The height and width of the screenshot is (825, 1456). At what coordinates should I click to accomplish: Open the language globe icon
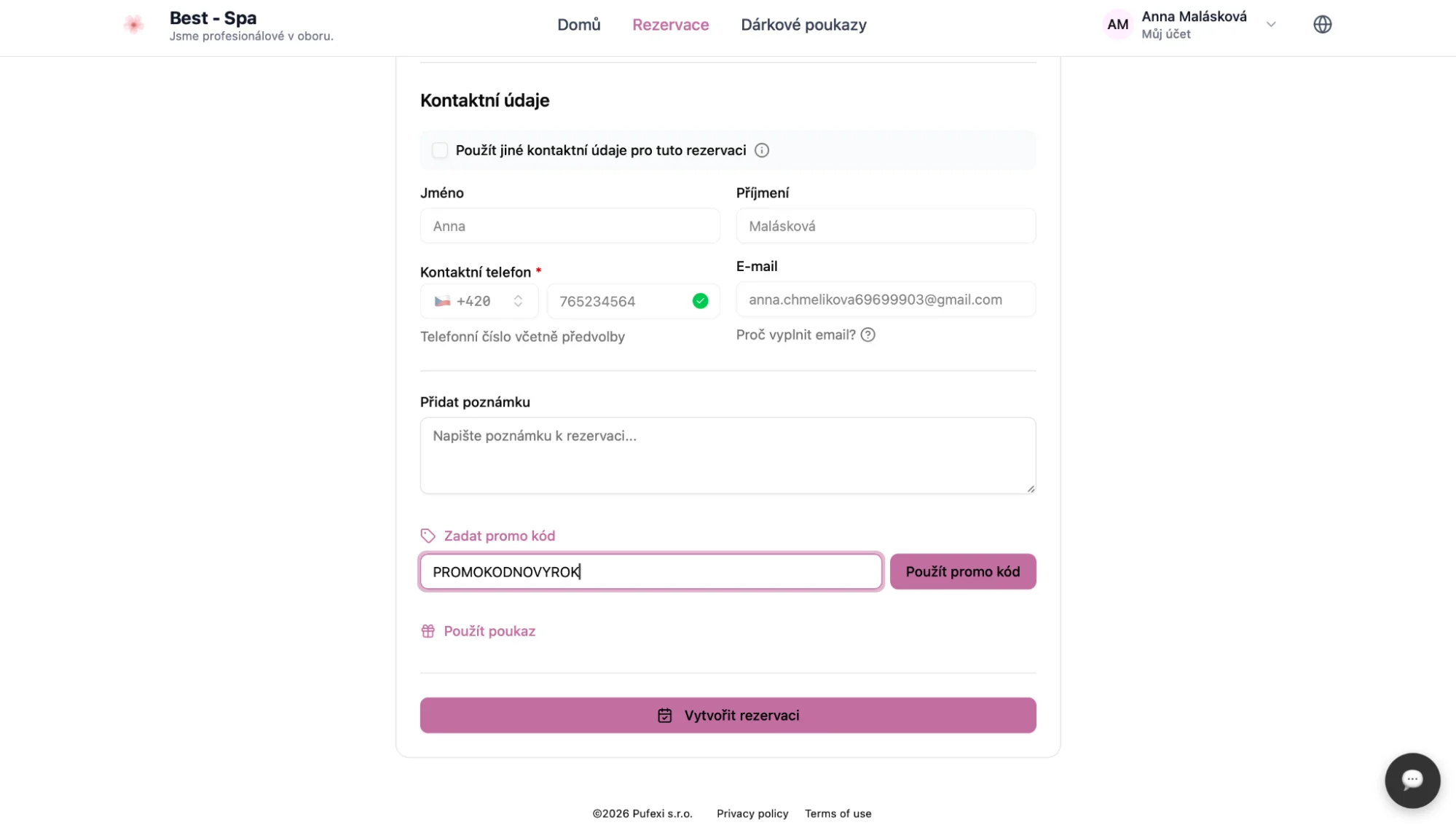point(1322,25)
